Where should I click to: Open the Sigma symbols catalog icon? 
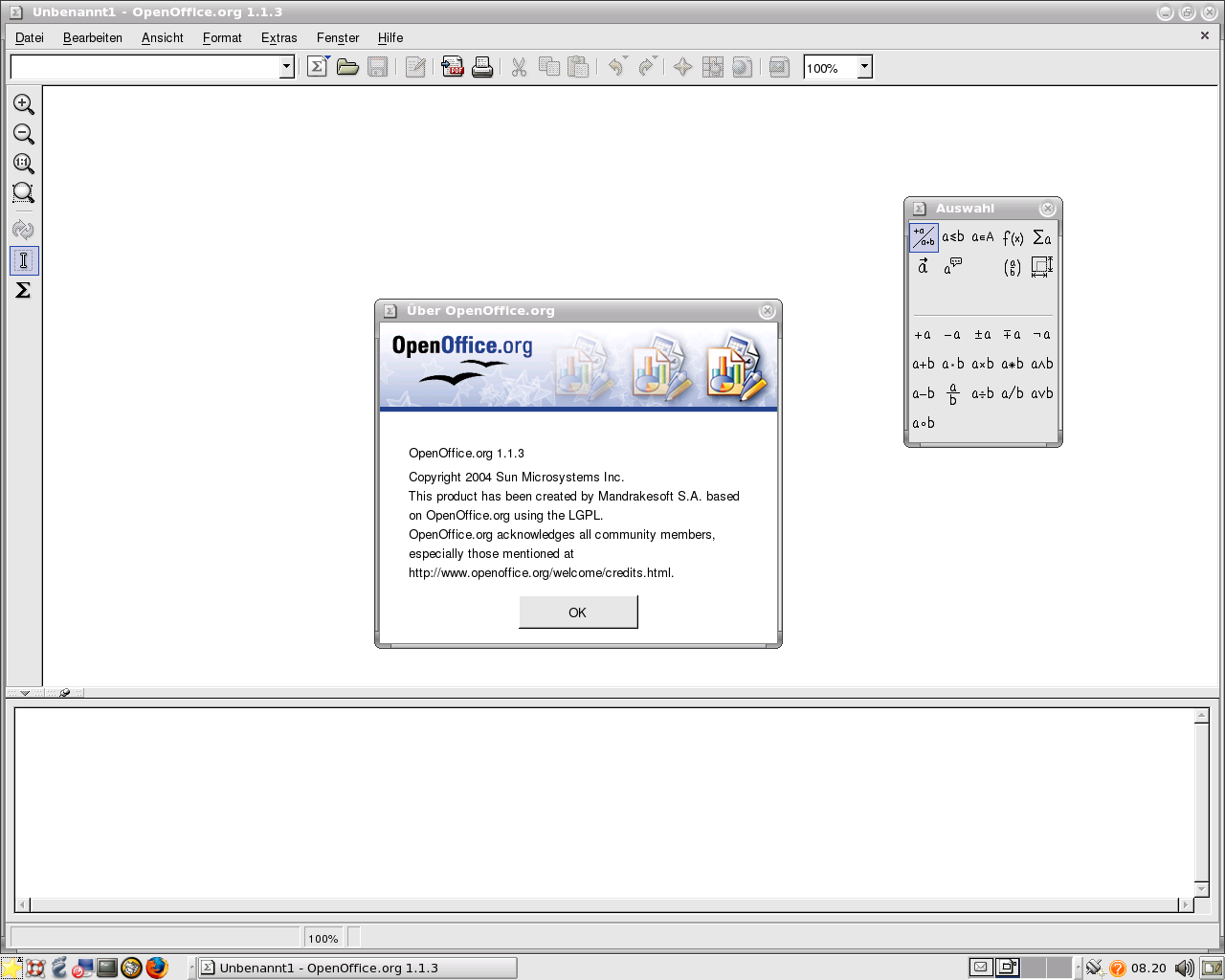(24, 290)
